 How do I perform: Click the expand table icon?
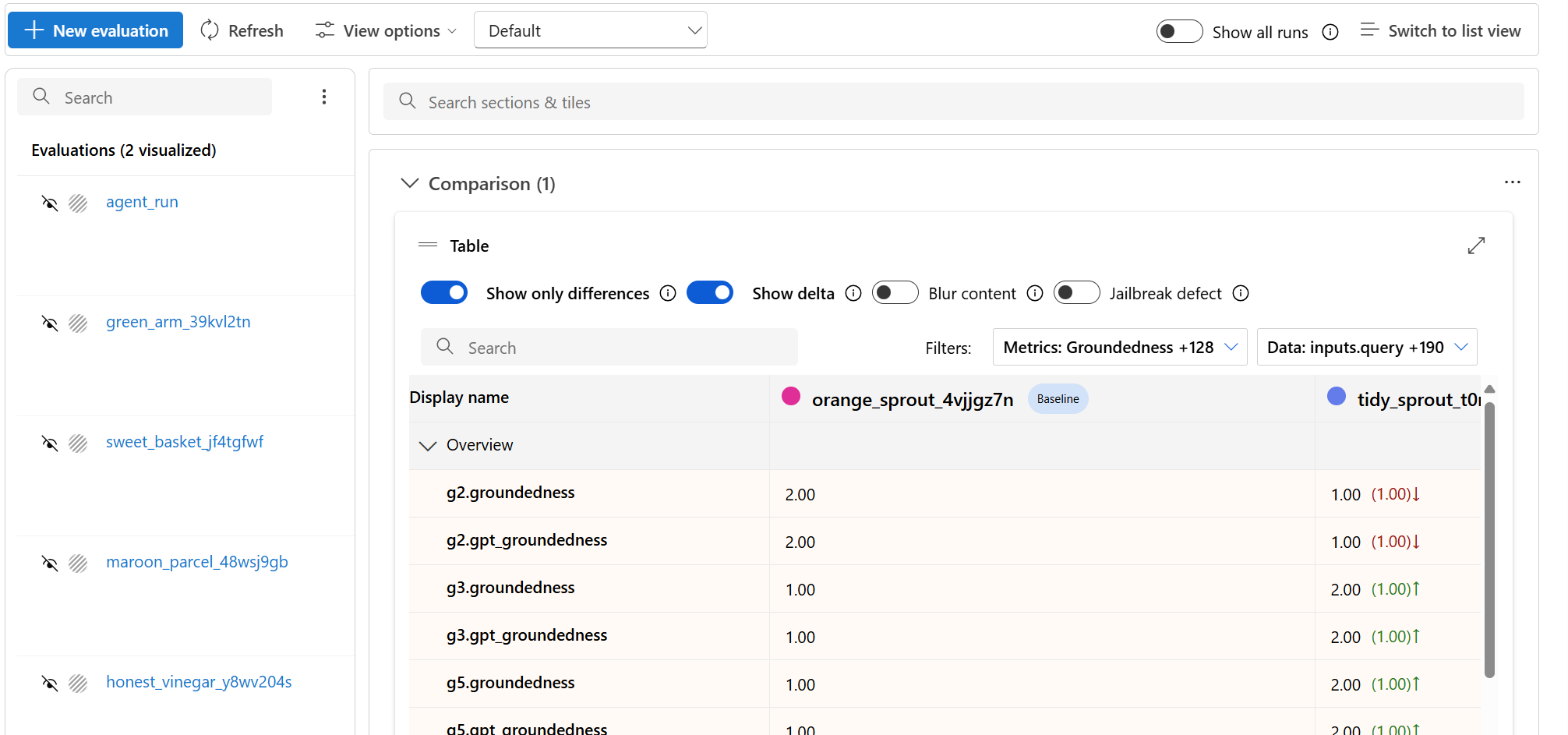pos(1475,246)
